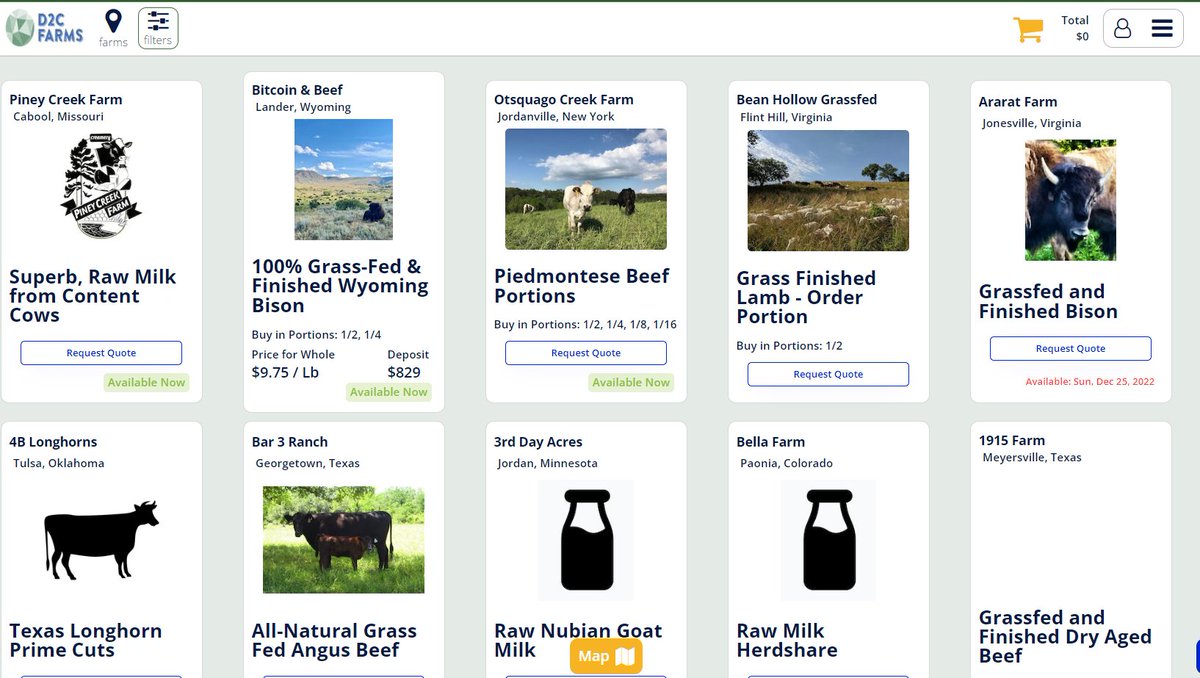The image size is (1200, 678).
Task: Click the 1915 Farm name
Action: click(x=1012, y=439)
